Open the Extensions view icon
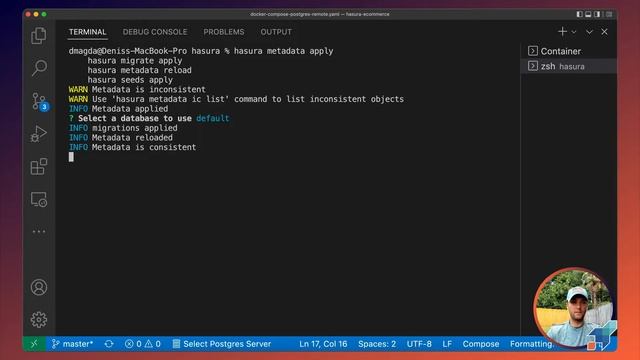 pyautogui.click(x=39, y=167)
